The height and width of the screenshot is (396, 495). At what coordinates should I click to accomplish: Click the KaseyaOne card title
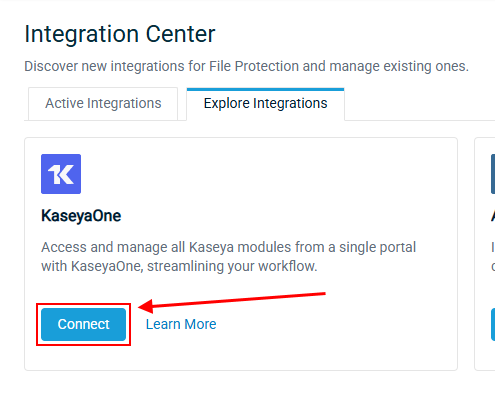pos(81,216)
